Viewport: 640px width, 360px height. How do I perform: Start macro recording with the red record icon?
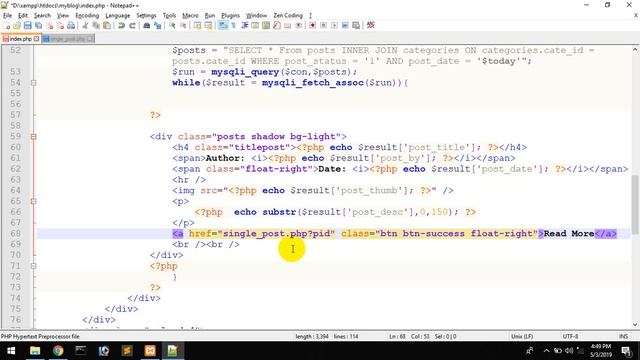pyautogui.click(x=313, y=25)
